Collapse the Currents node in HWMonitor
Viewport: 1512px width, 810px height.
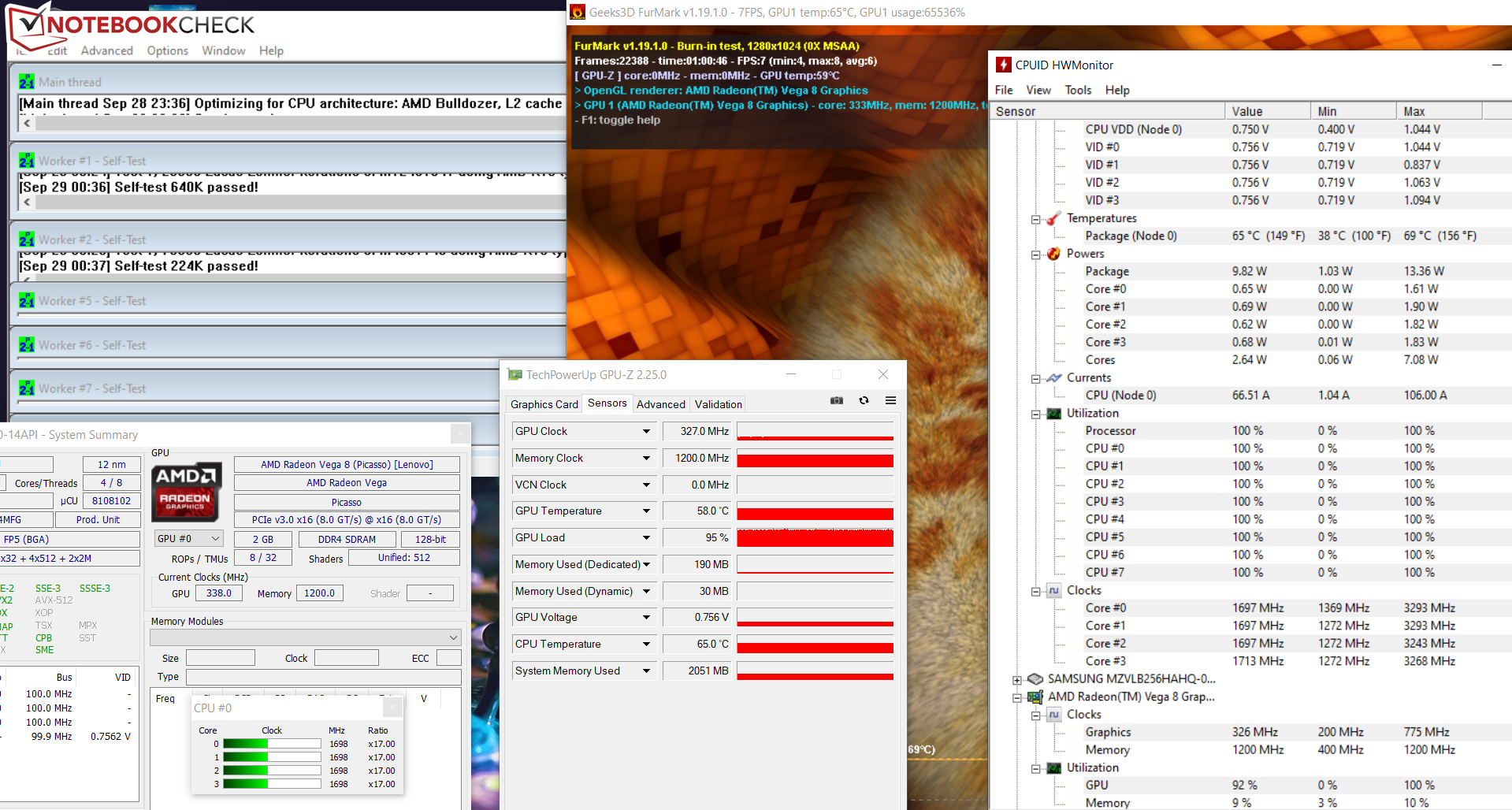click(1036, 379)
